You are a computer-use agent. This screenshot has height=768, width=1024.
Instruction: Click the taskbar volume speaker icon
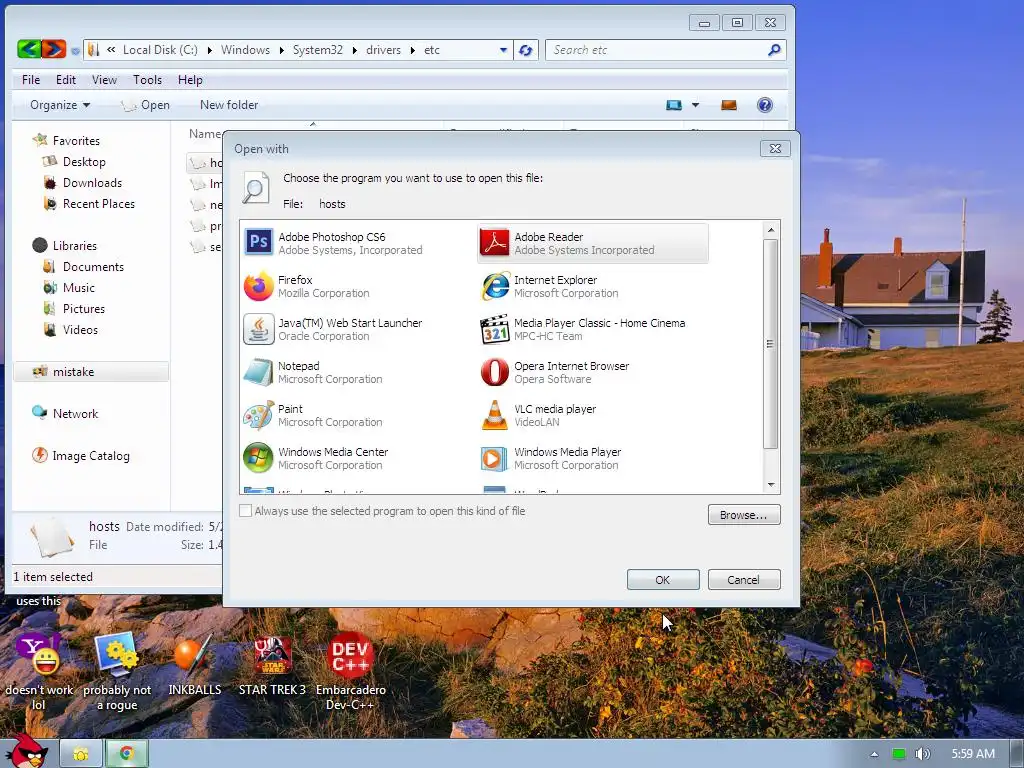(x=922, y=754)
